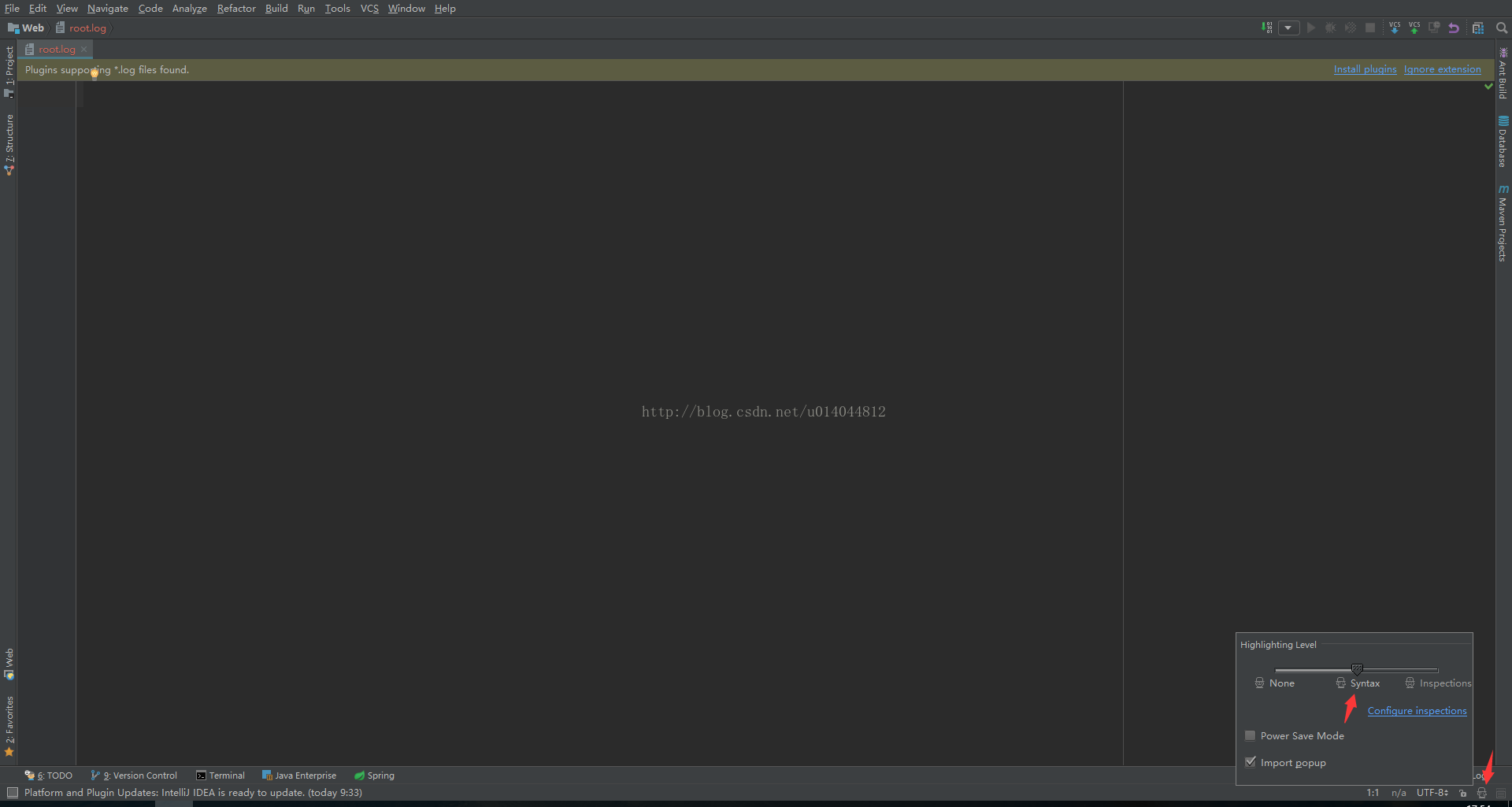
Task: Click the intention light bulb icon
Action: pos(94,74)
